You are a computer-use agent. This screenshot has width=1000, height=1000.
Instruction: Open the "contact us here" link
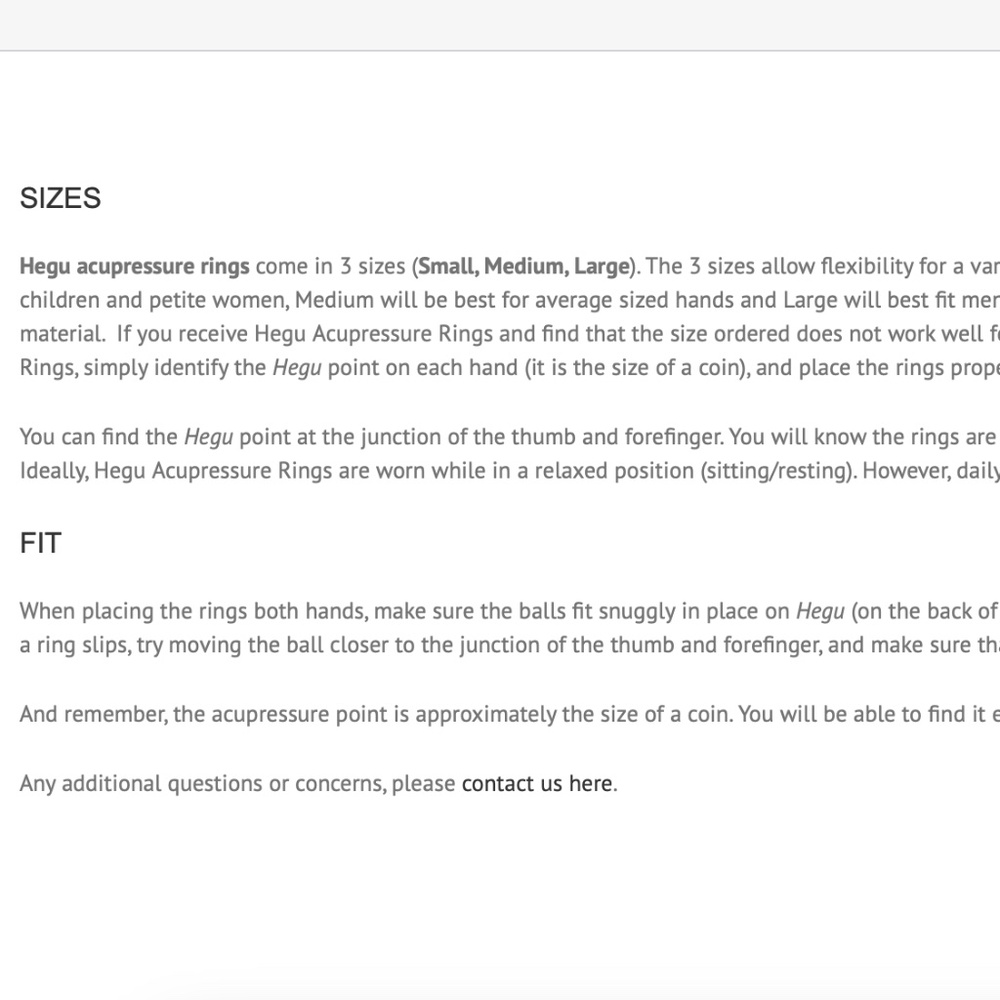pyautogui.click(x=536, y=783)
